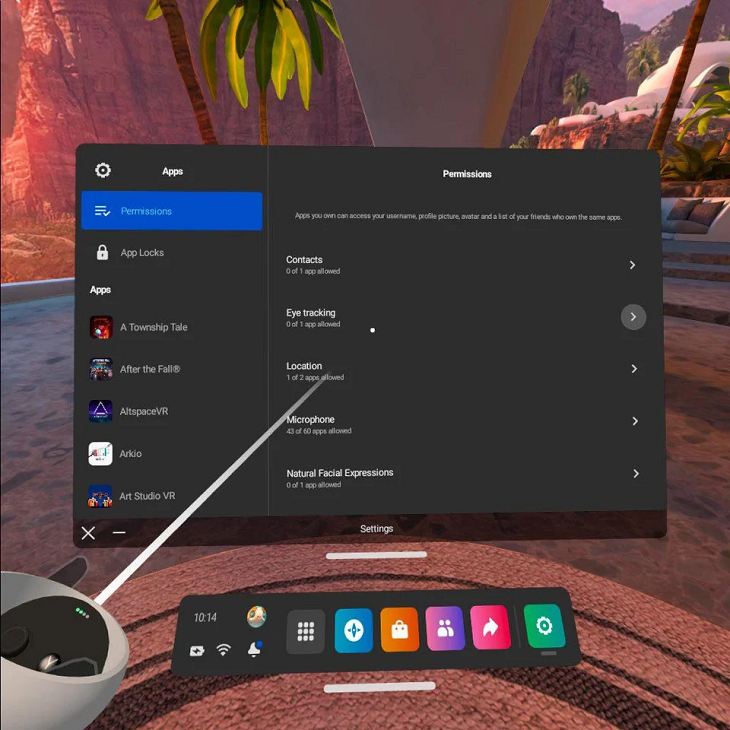This screenshot has height=730, width=730.
Task: Launch the Store shopping bag icon
Action: pyautogui.click(x=399, y=630)
